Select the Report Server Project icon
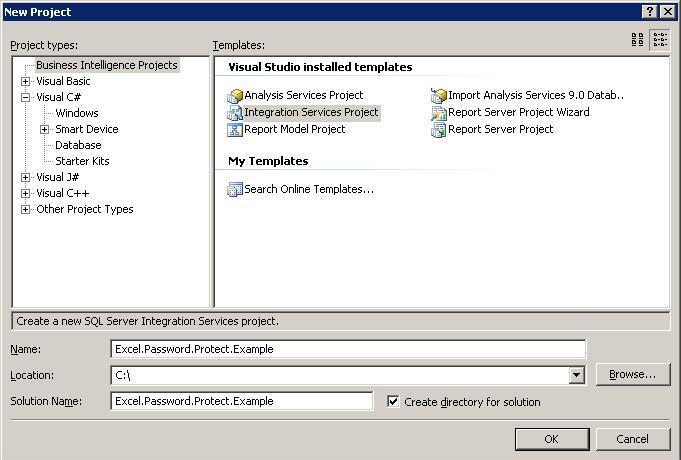Screen dimensions: 681x460 coord(439,129)
